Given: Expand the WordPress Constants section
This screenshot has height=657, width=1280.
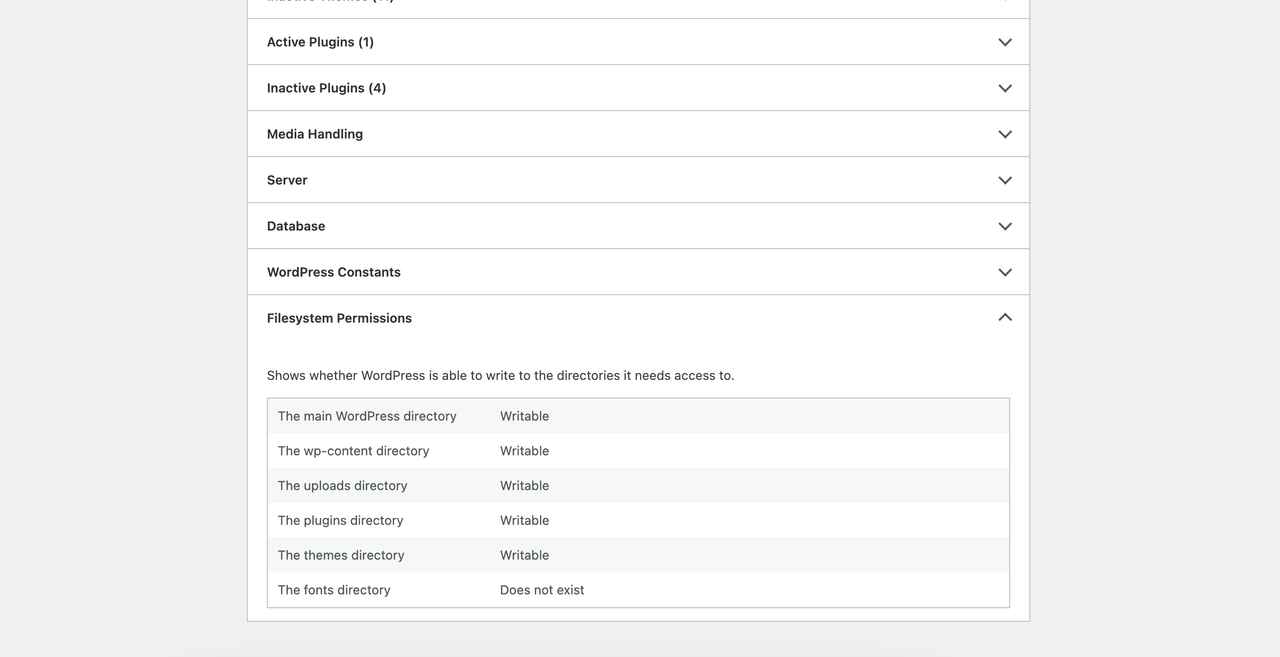Looking at the screenshot, I should tap(638, 272).
